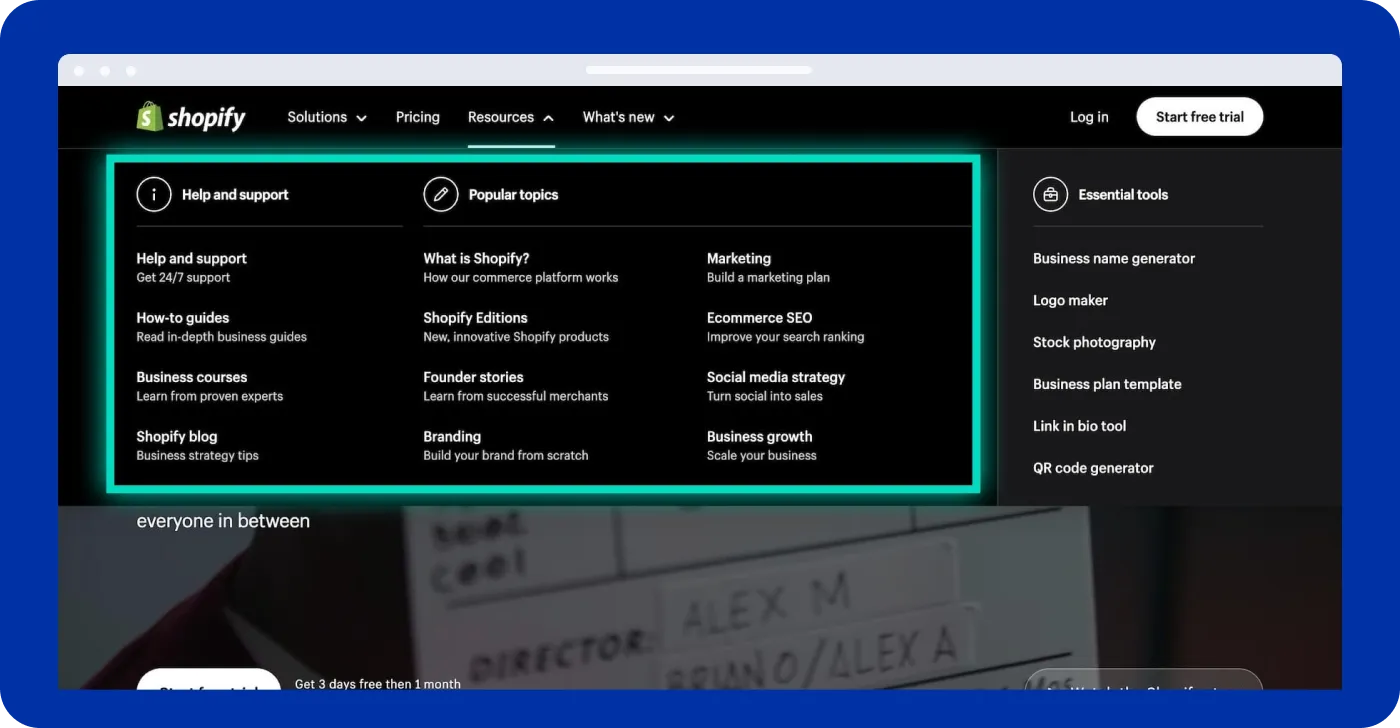
Task: Expand the What's new dropdown
Action: point(628,117)
